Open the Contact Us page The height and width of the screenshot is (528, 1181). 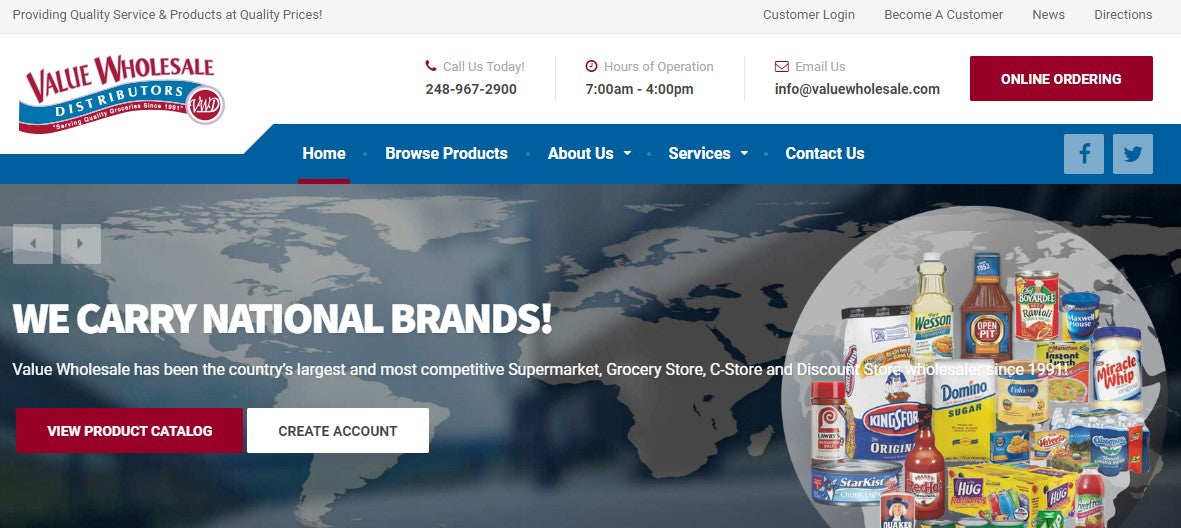(825, 154)
